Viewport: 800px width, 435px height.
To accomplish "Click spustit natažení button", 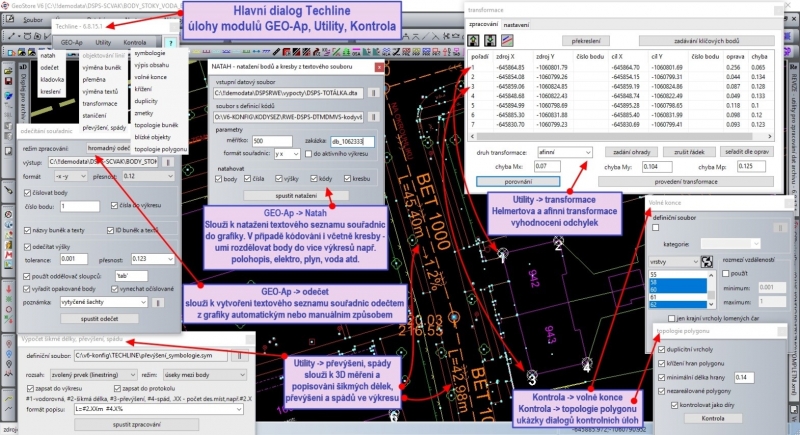I will click(296, 195).
